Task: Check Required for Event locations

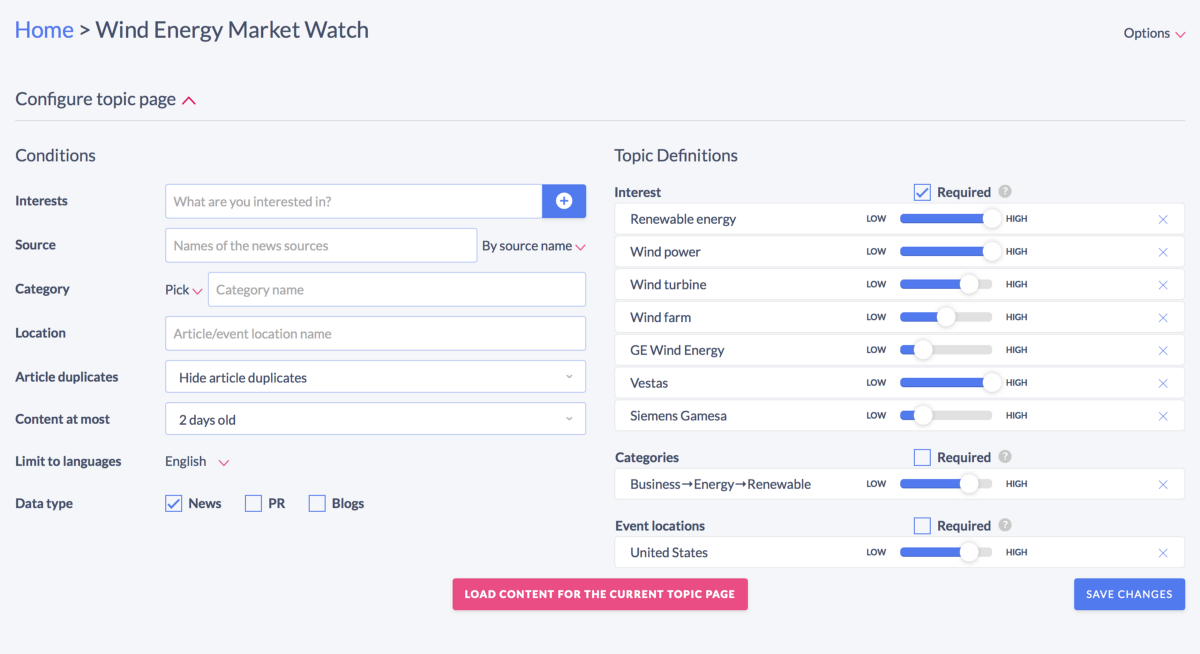Action: (x=922, y=525)
